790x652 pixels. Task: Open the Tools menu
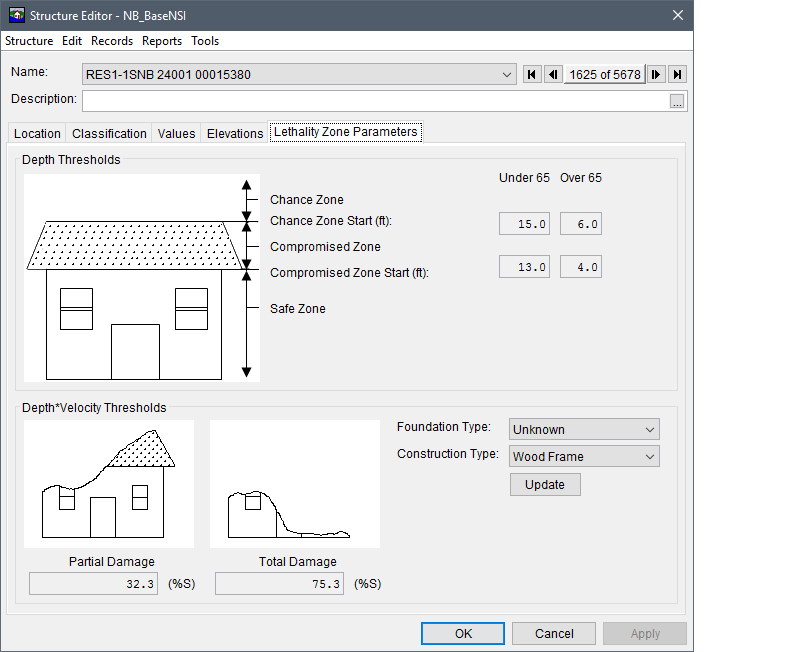point(205,41)
